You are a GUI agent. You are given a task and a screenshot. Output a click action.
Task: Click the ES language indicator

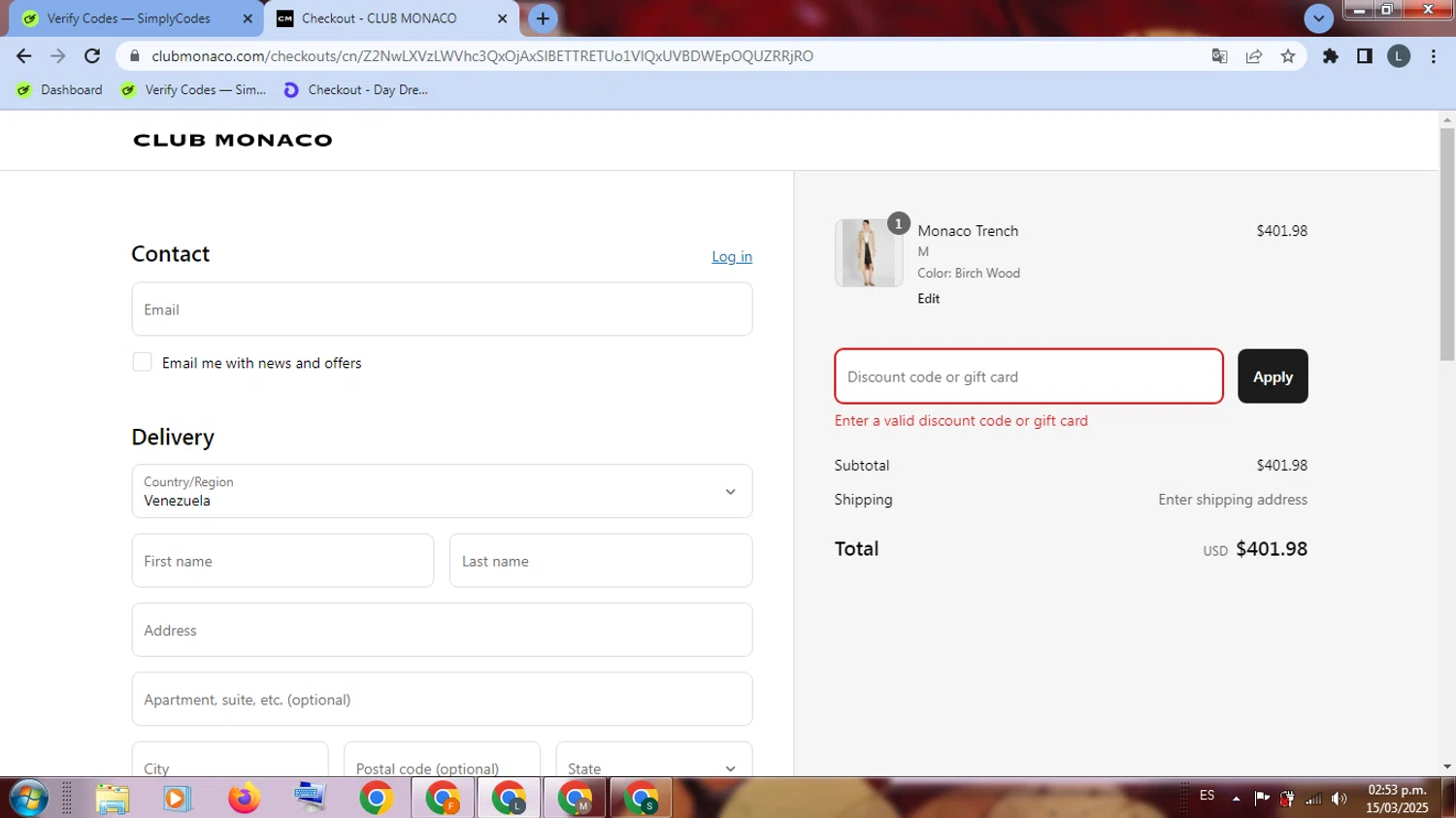pyautogui.click(x=1207, y=796)
